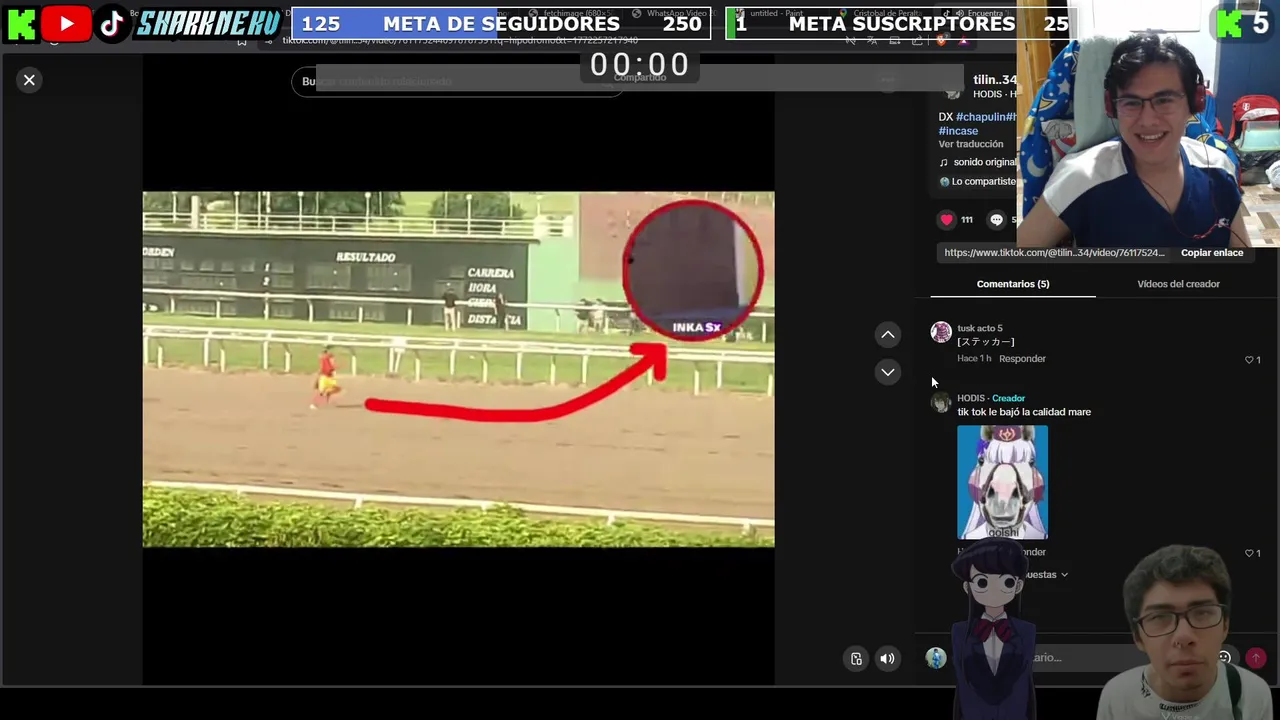Open the sonido original music link
The height and width of the screenshot is (720, 1280).
coord(984,162)
